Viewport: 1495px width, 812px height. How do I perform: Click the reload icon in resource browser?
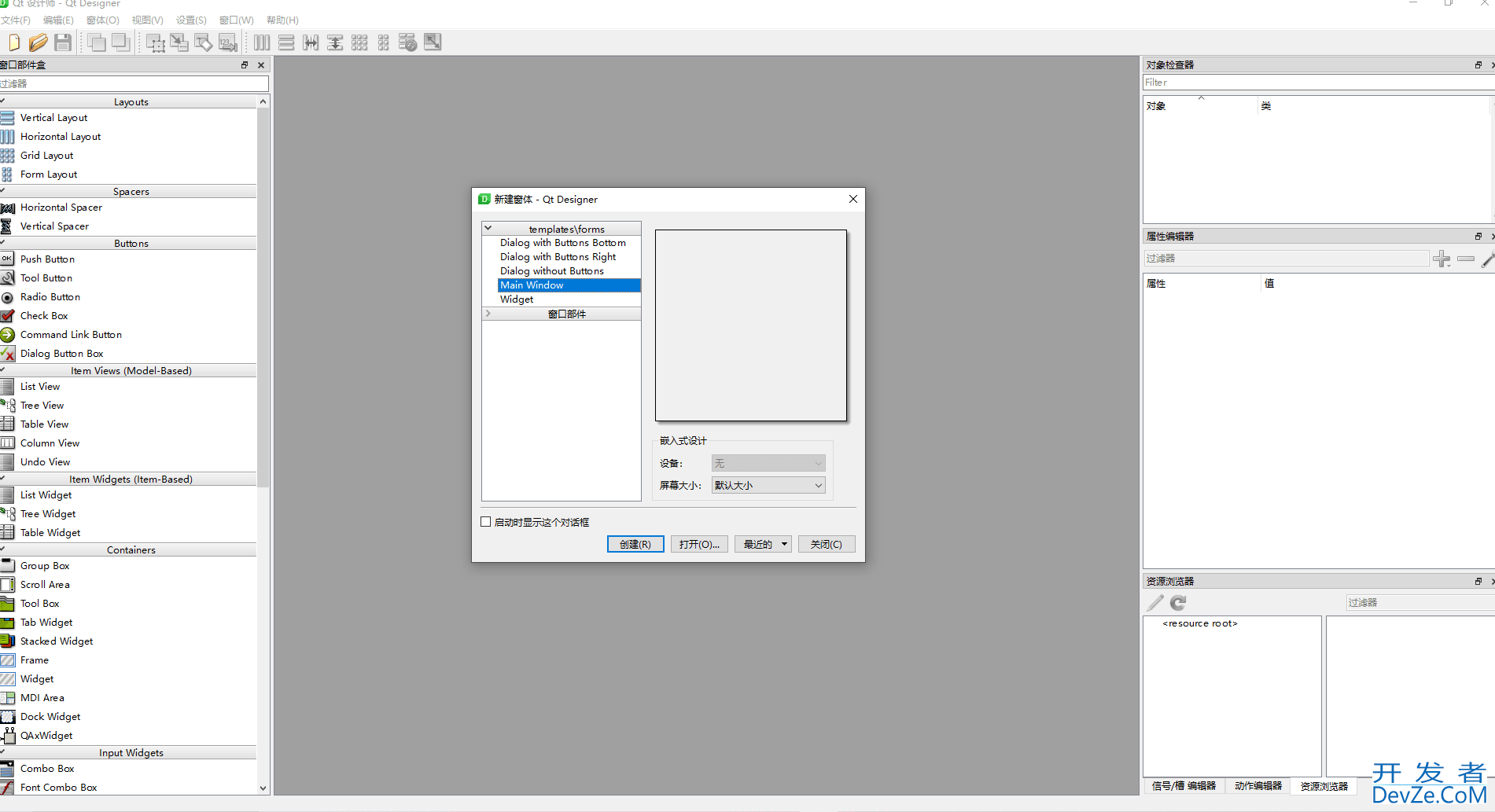(x=1178, y=603)
